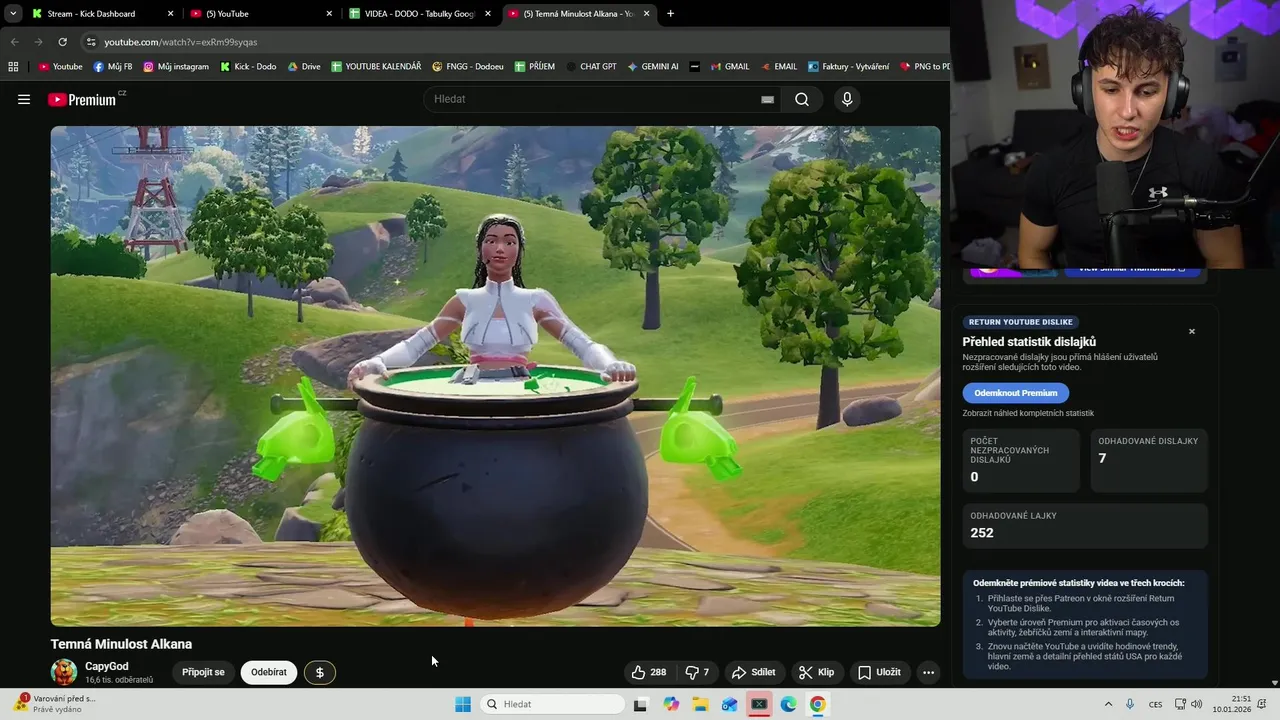Start voice search with the microphone icon

pos(847,99)
